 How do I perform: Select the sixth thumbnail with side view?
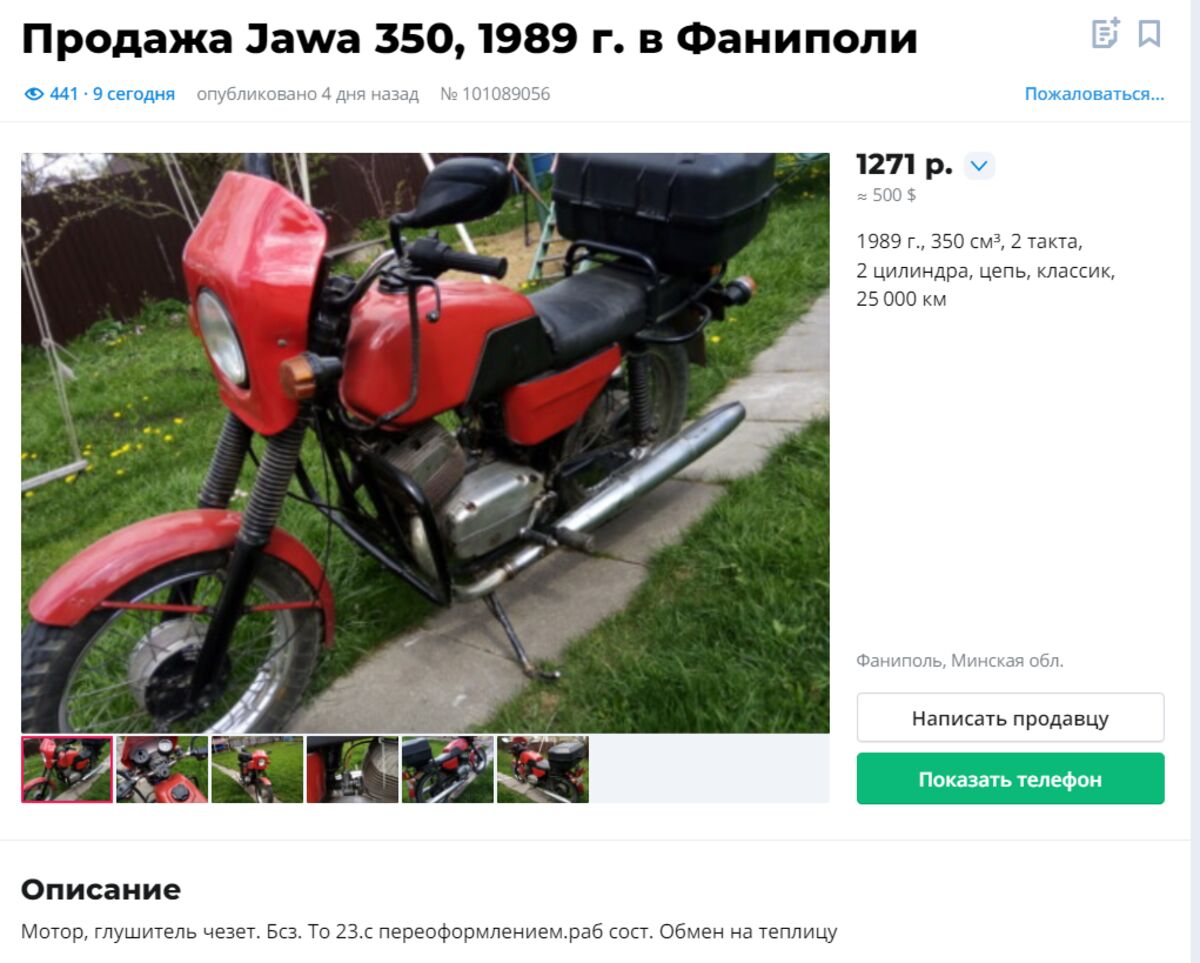543,770
